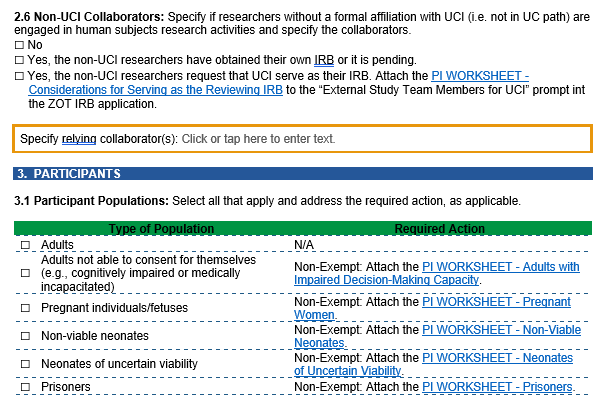This screenshot has height=407, width=606.
Task: Click the "Required Action" column header
Action: coord(439,229)
